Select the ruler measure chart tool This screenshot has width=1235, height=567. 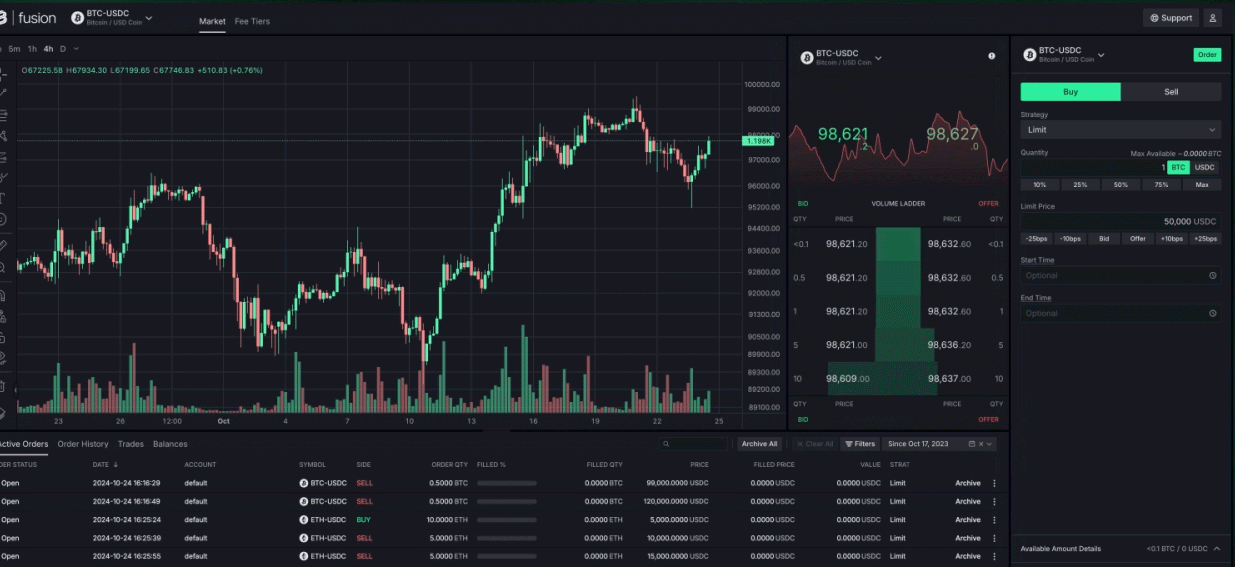[3, 244]
